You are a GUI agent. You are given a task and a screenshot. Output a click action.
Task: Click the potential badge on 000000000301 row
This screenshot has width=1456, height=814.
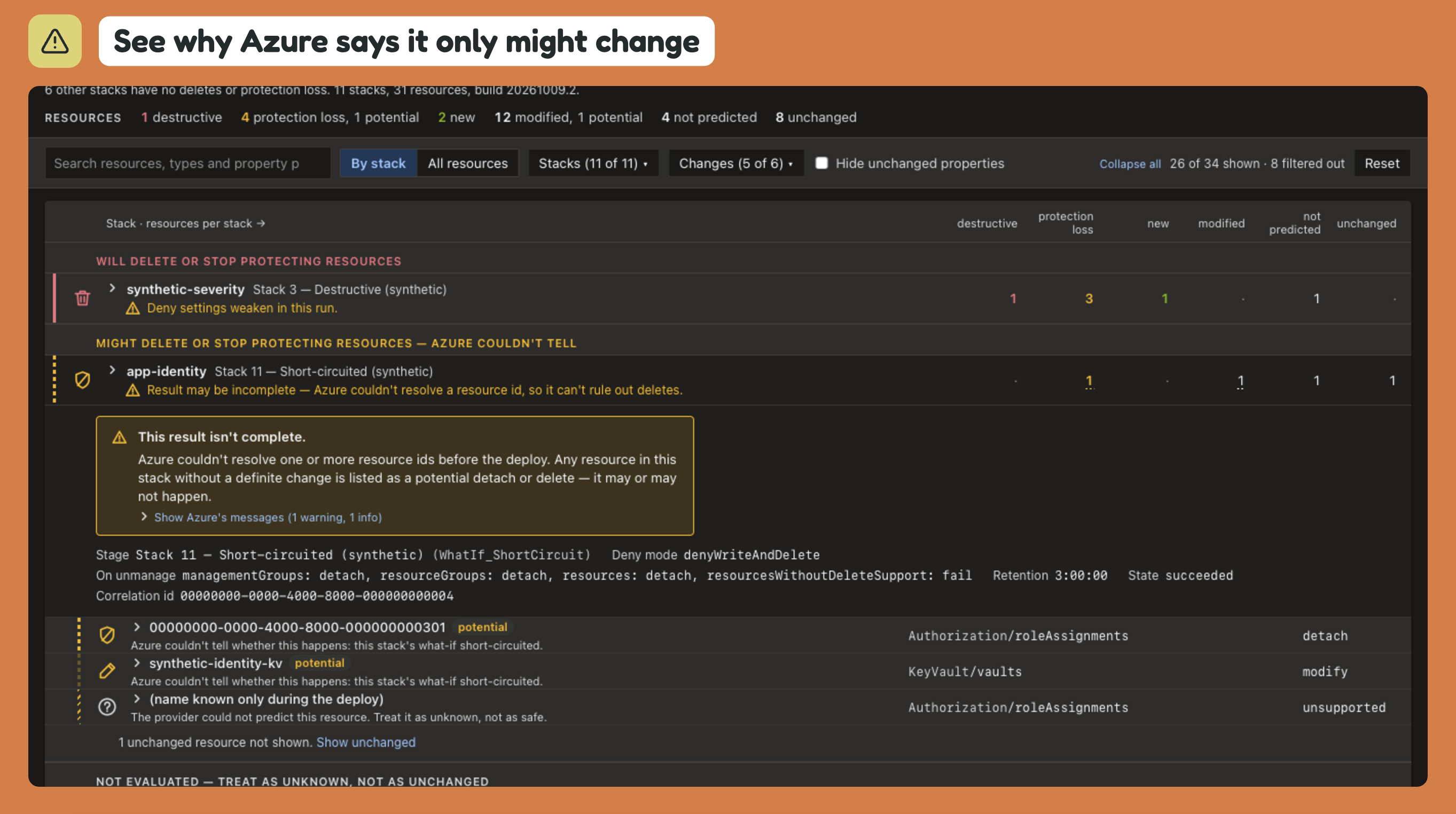[x=483, y=627]
